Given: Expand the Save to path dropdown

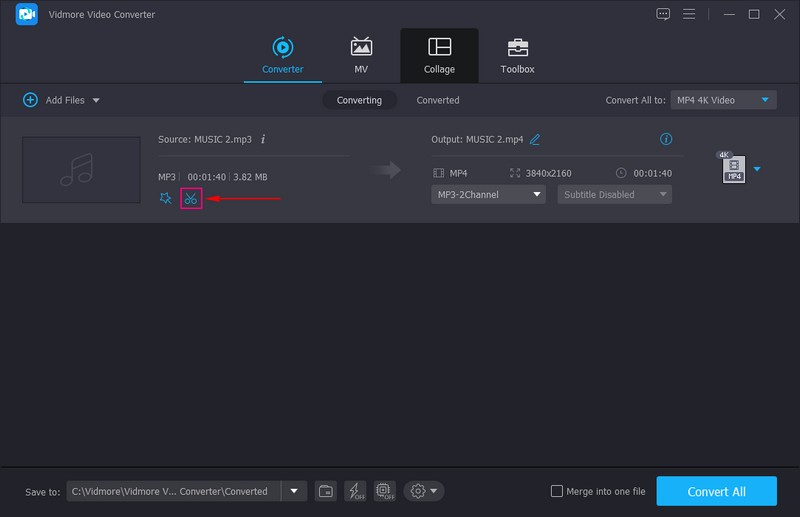Looking at the screenshot, I should (294, 491).
